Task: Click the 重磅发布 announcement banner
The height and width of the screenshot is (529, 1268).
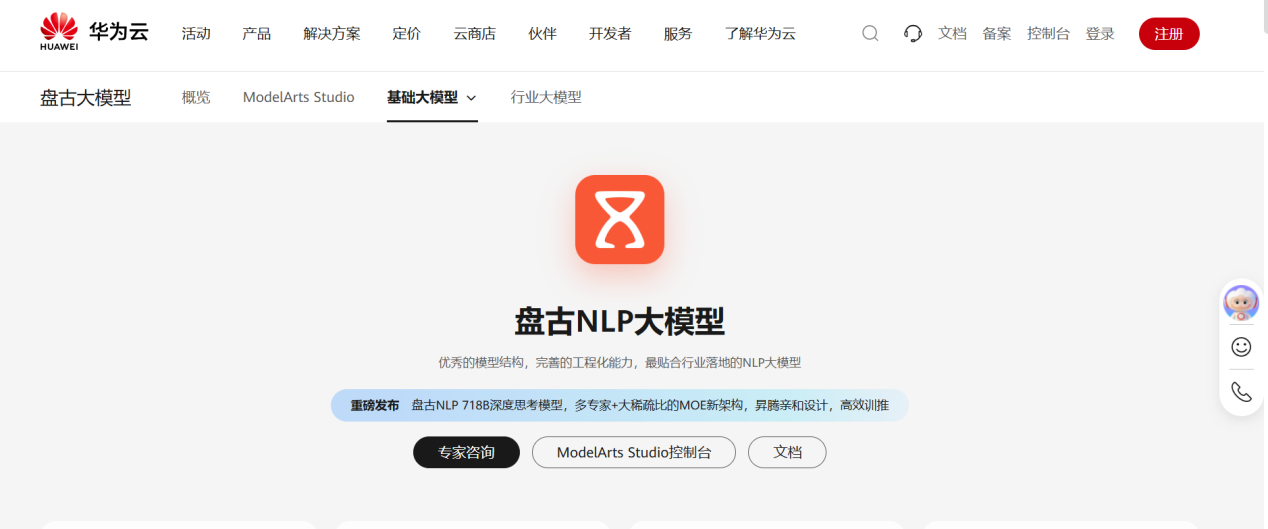Action: [620, 405]
